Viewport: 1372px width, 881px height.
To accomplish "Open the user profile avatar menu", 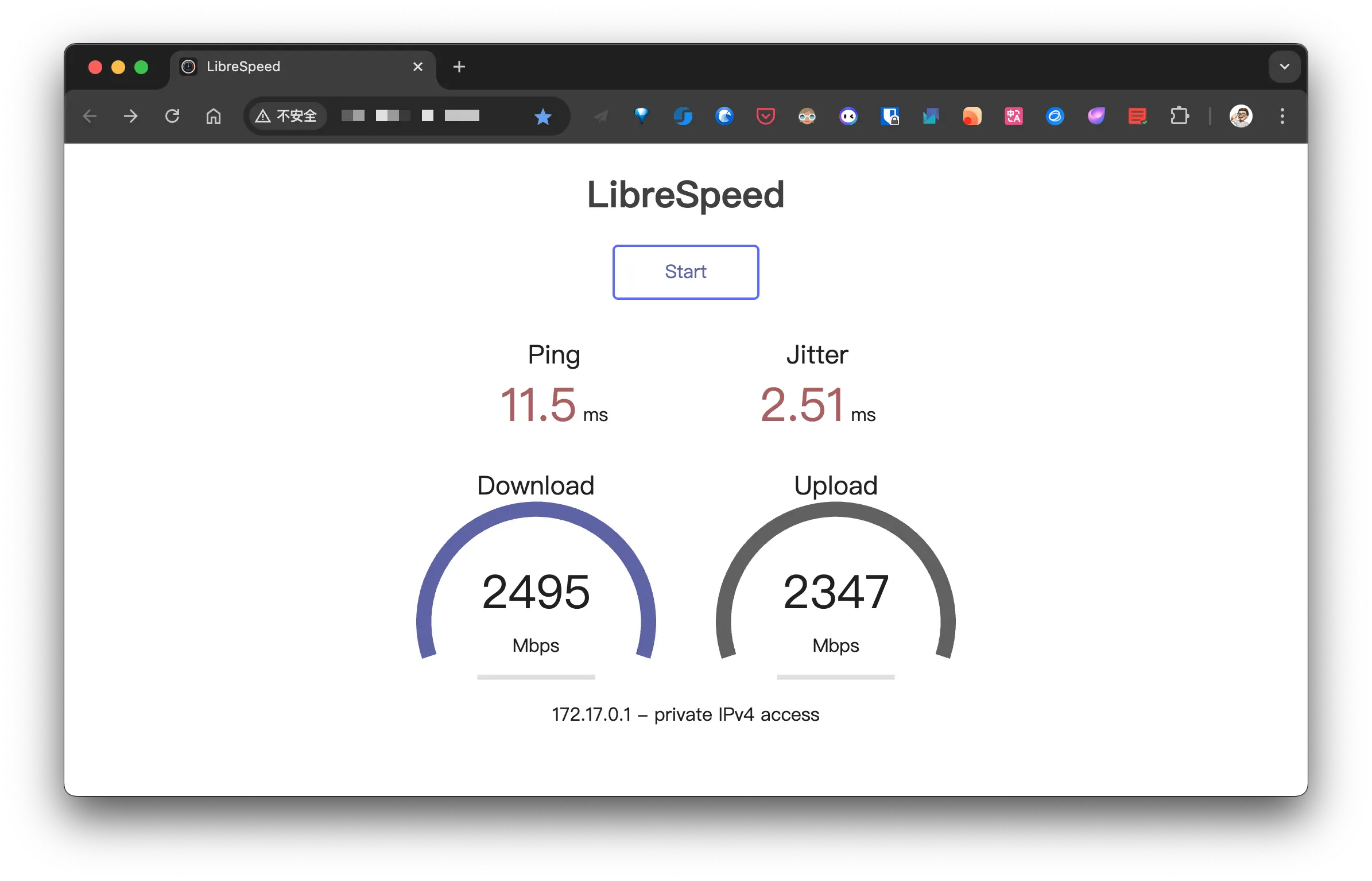I will (1241, 117).
